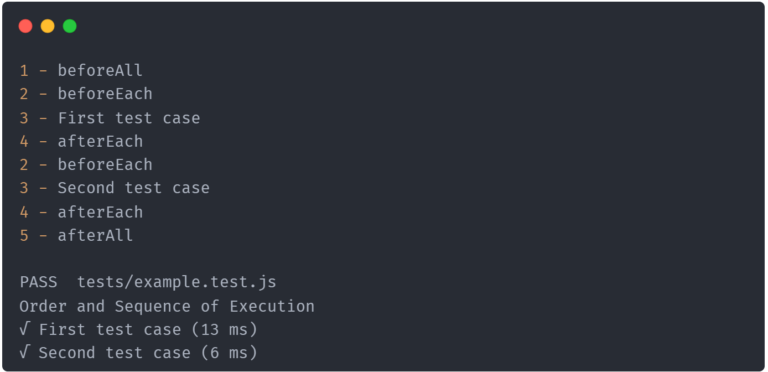Click the orange number 5 marker

point(24,235)
